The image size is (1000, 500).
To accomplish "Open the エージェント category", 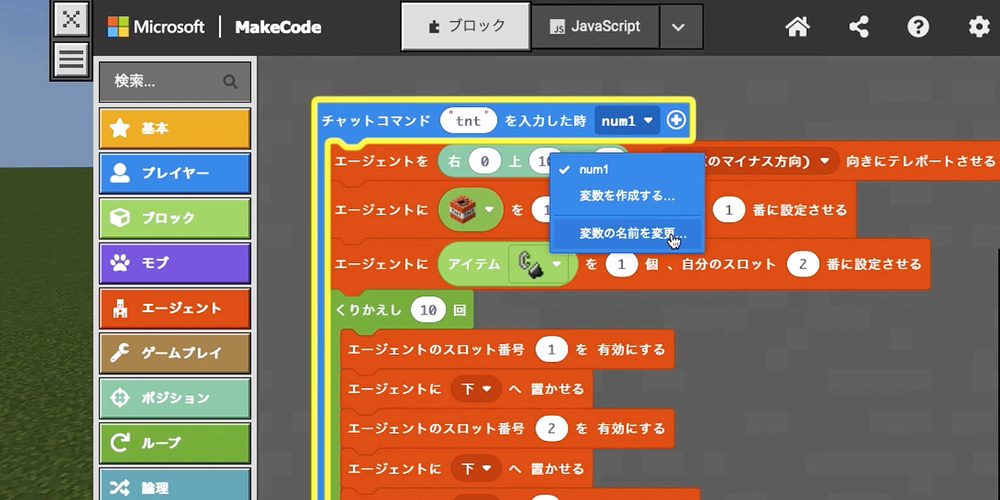I will [x=174, y=308].
